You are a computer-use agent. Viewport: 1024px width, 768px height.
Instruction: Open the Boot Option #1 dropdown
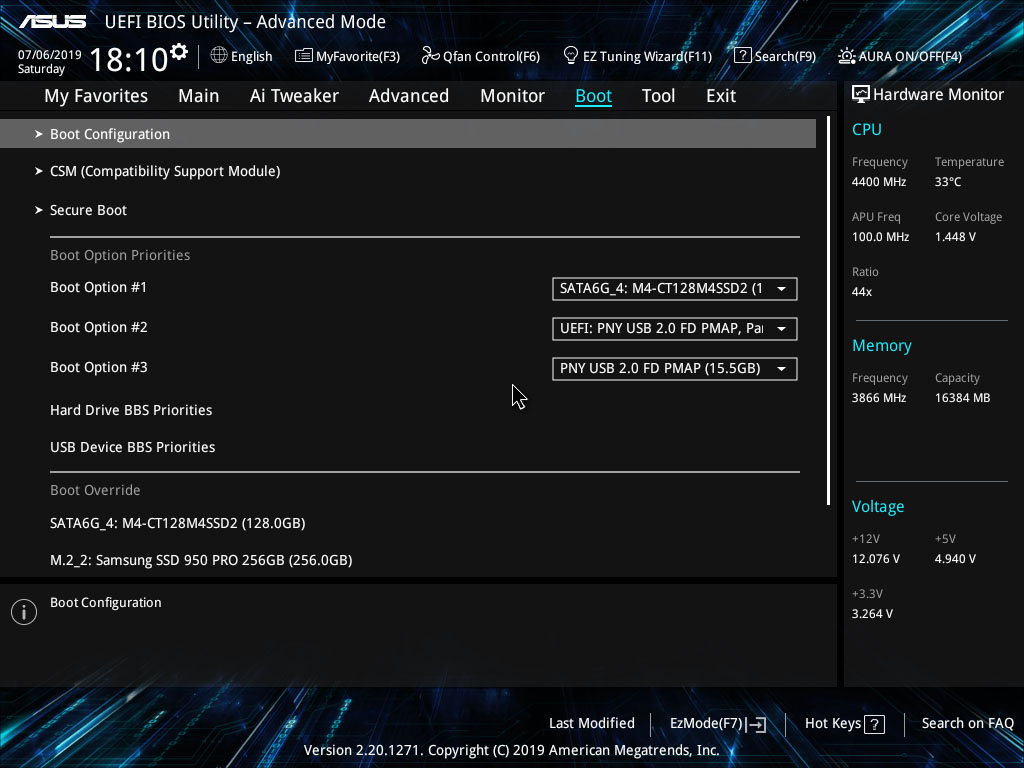(x=675, y=289)
